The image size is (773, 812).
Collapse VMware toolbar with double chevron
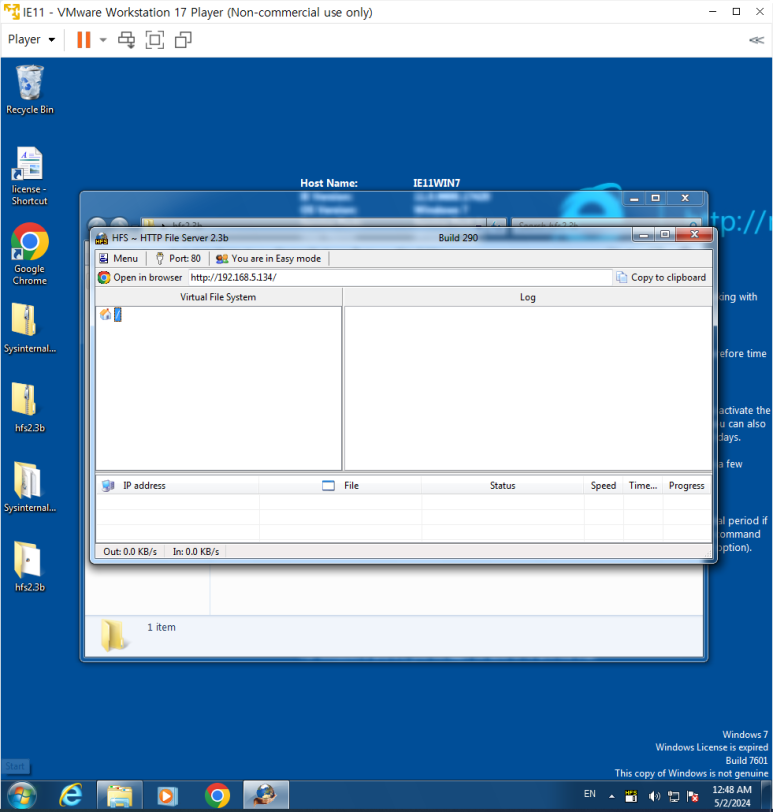coord(756,40)
